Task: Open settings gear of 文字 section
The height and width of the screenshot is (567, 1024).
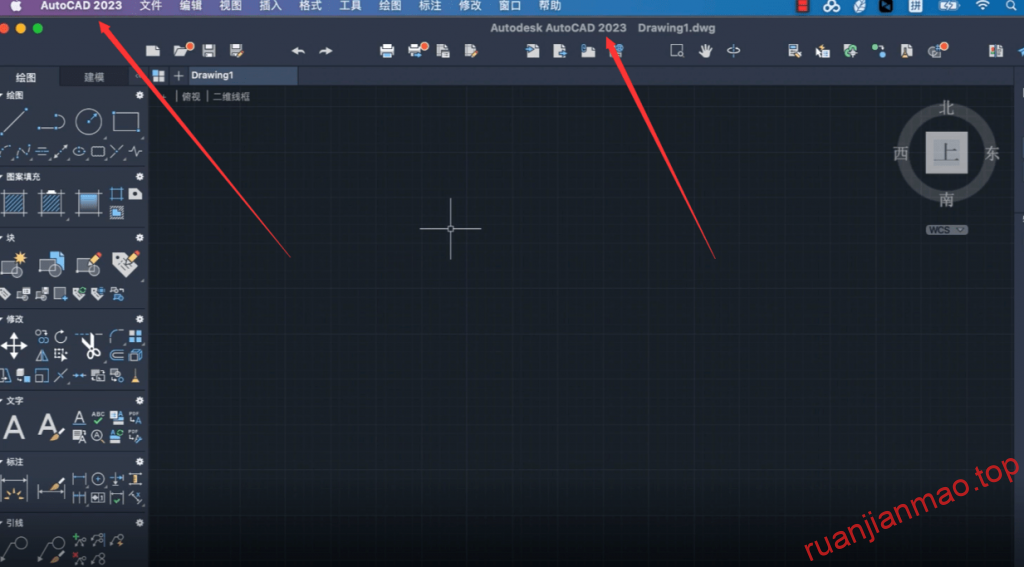Action: (139, 401)
